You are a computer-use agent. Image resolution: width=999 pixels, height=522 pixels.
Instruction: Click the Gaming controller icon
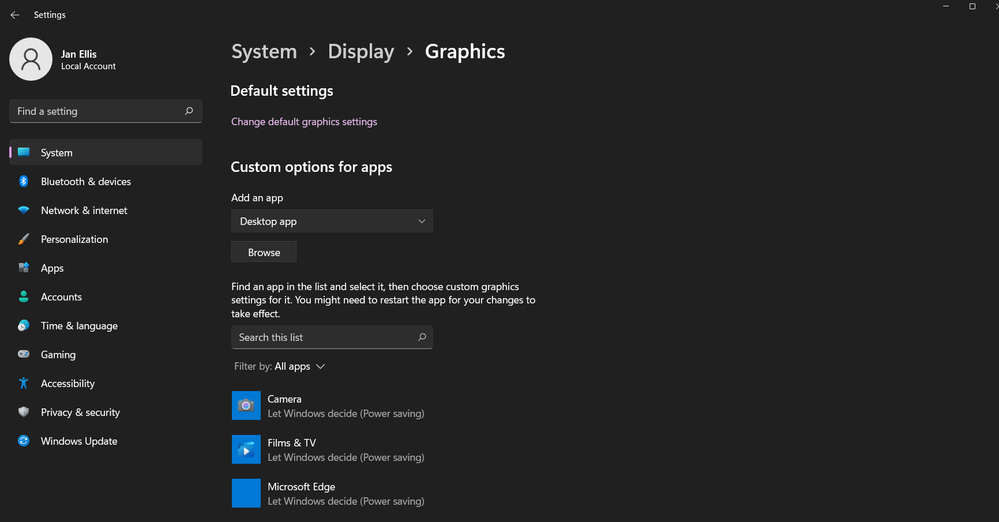23,355
